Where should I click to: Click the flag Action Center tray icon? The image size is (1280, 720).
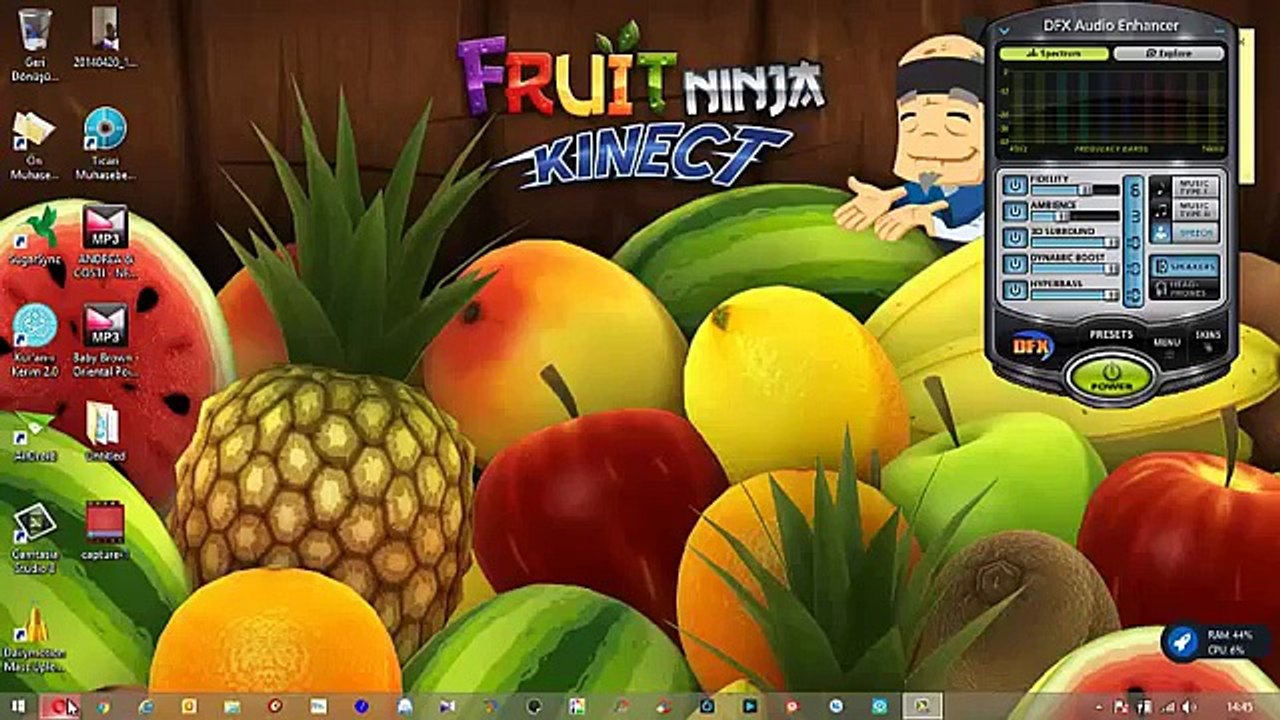(1122, 707)
